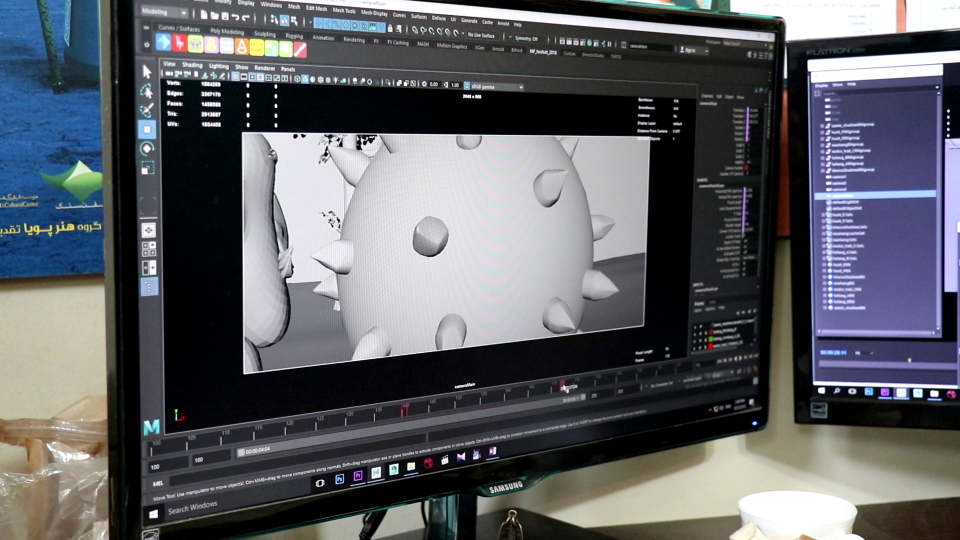Click the Maya logo icon at bottom left

click(x=151, y=426)
